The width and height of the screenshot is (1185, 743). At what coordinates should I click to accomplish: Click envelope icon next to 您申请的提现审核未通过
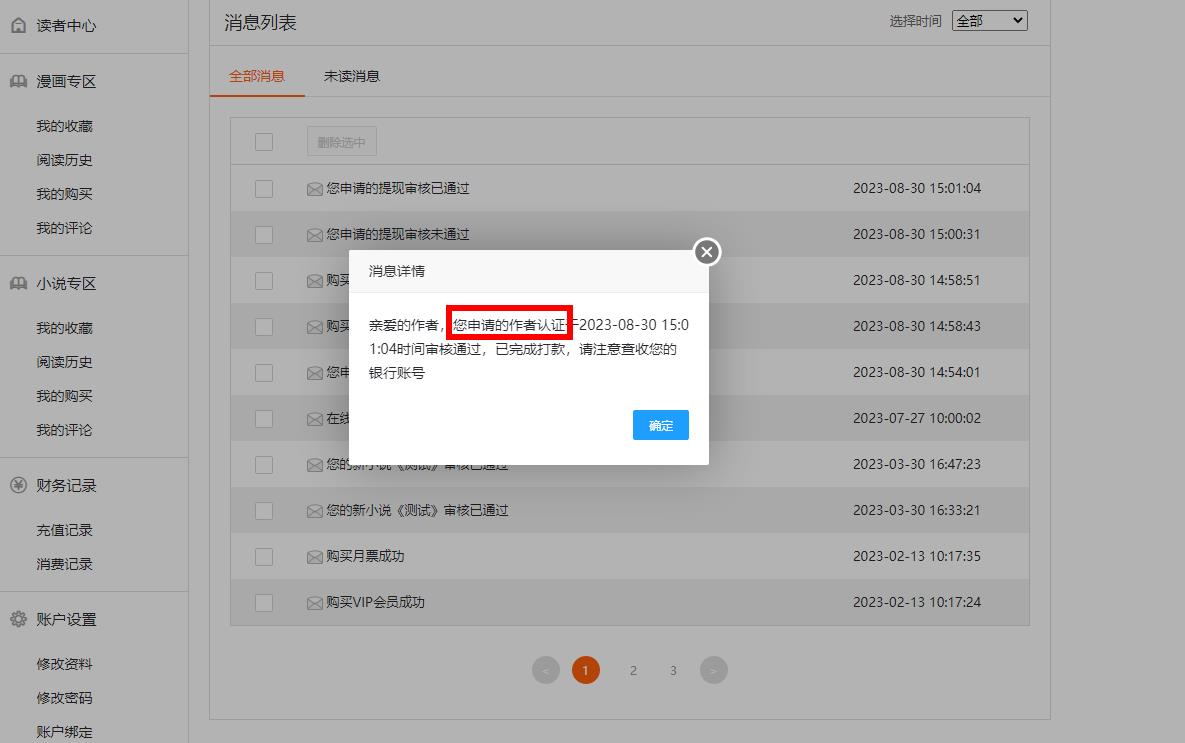pyautogui.click(x=315, y=235)
